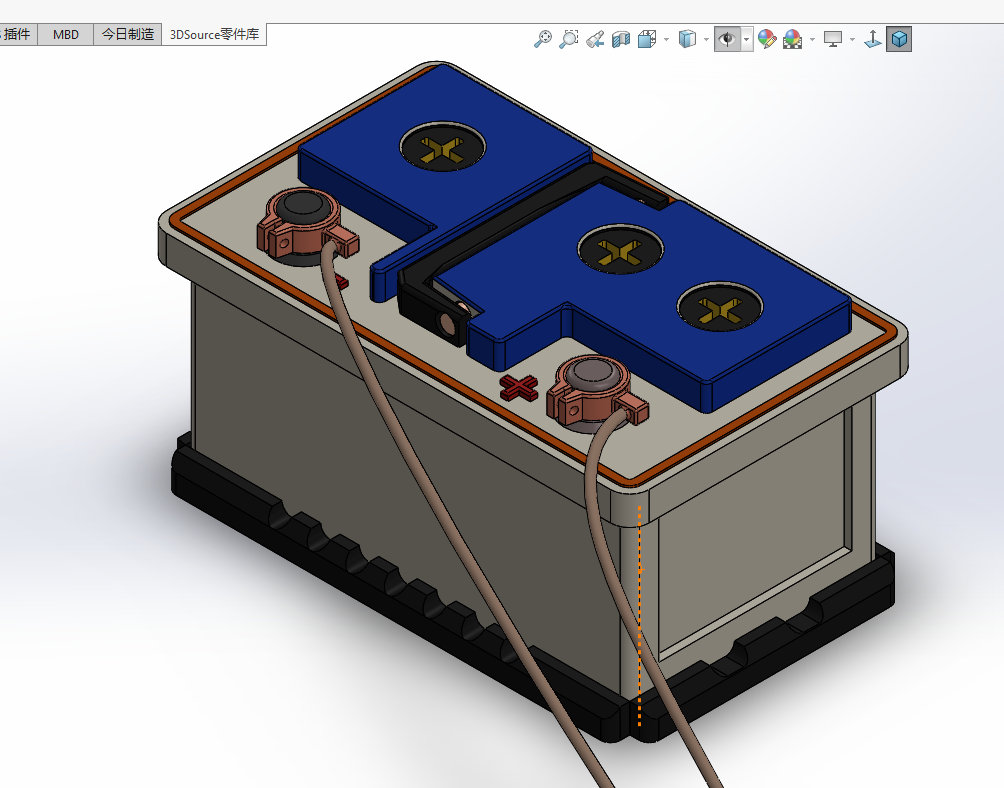Screen dimensions: 1004x788
Task: Switch to the MBD tab
Action: pyautogui.click(x=66, y=34)
